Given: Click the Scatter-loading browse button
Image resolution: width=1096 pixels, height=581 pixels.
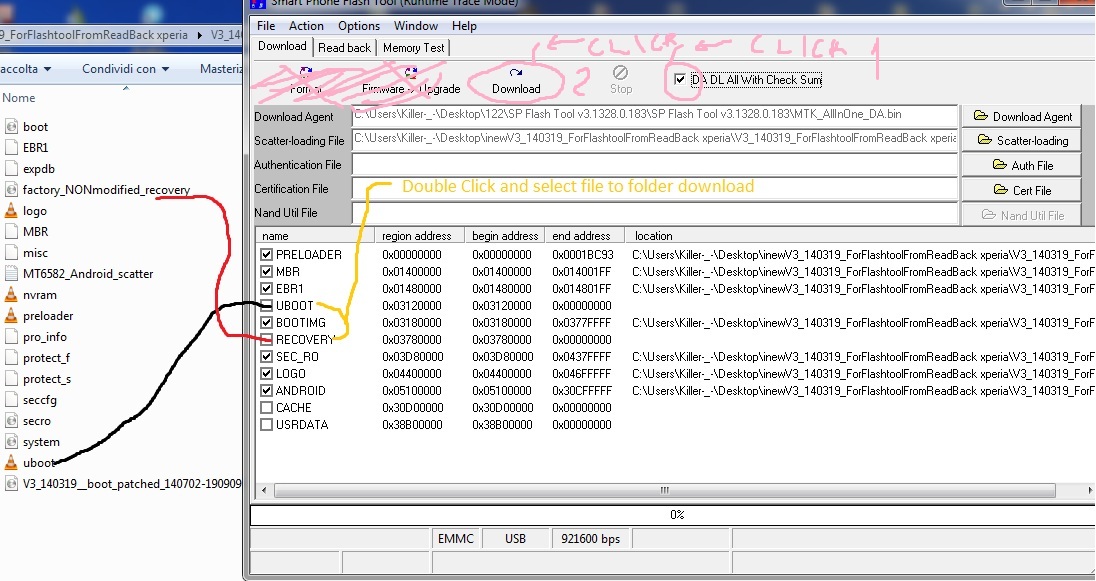Looking at the screenshot, I should (1022, 140).
